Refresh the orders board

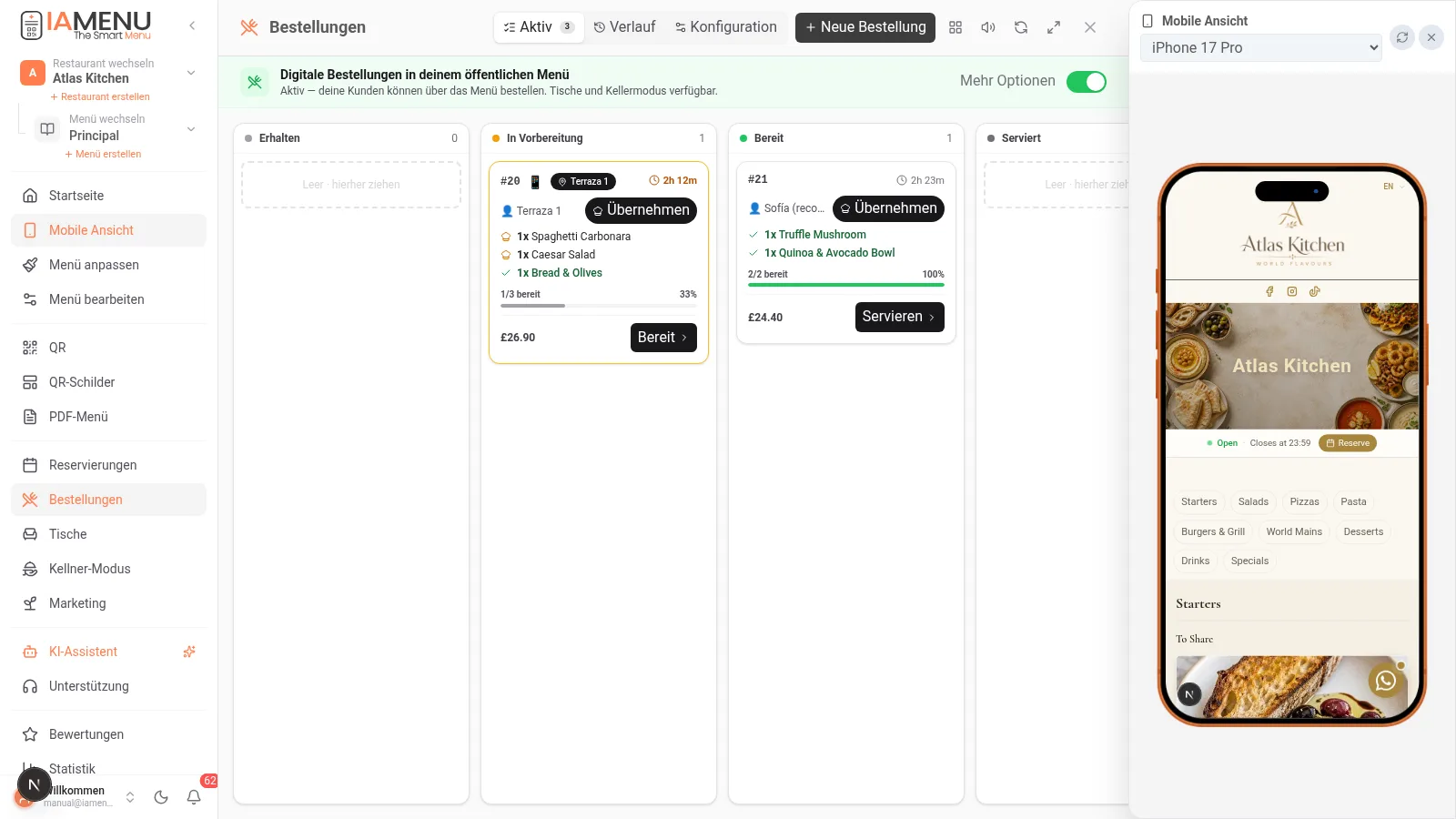coord(1021,27)
